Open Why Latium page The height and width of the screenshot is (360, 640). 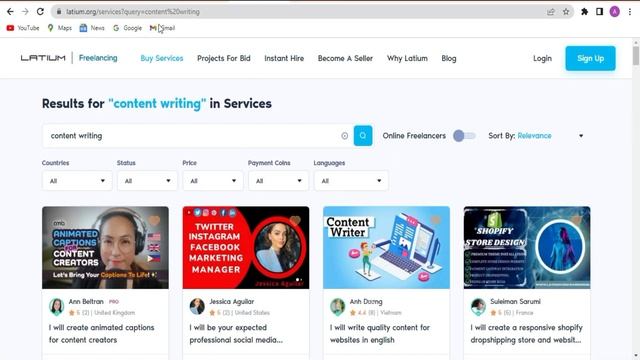(407, 58)
